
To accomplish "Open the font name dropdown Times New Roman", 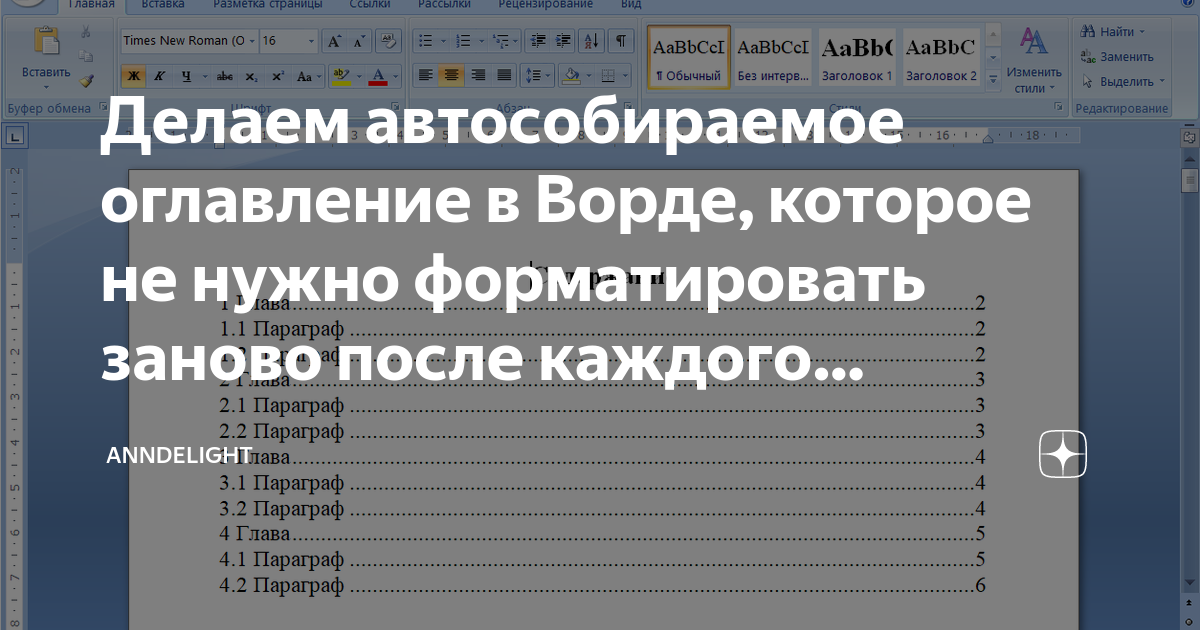I will (250, 41).
